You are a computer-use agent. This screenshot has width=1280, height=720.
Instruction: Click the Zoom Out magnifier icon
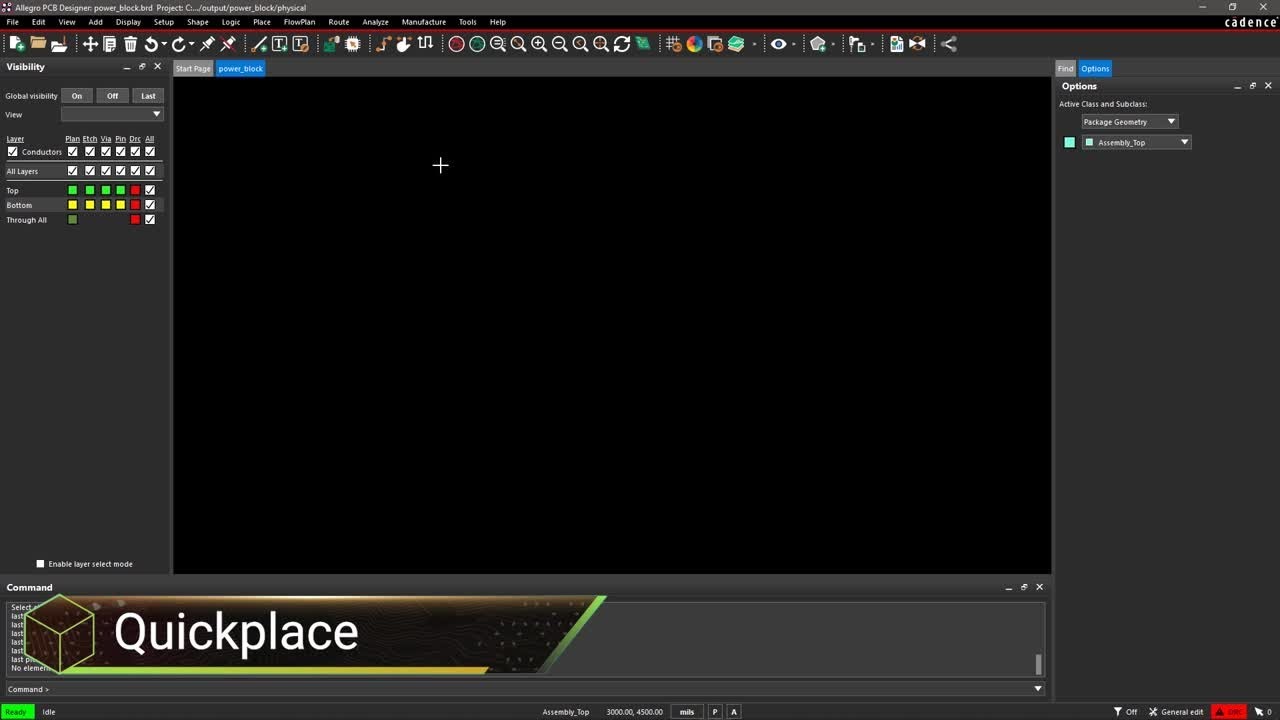pos(560,44)
